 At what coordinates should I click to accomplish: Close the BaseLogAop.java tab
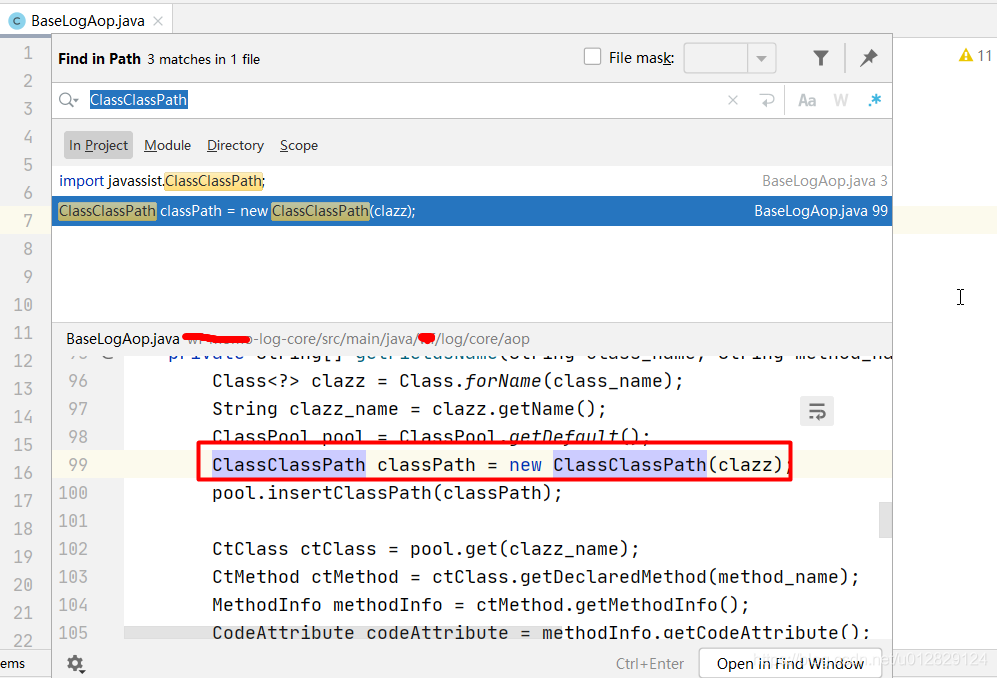click(158, 21)
